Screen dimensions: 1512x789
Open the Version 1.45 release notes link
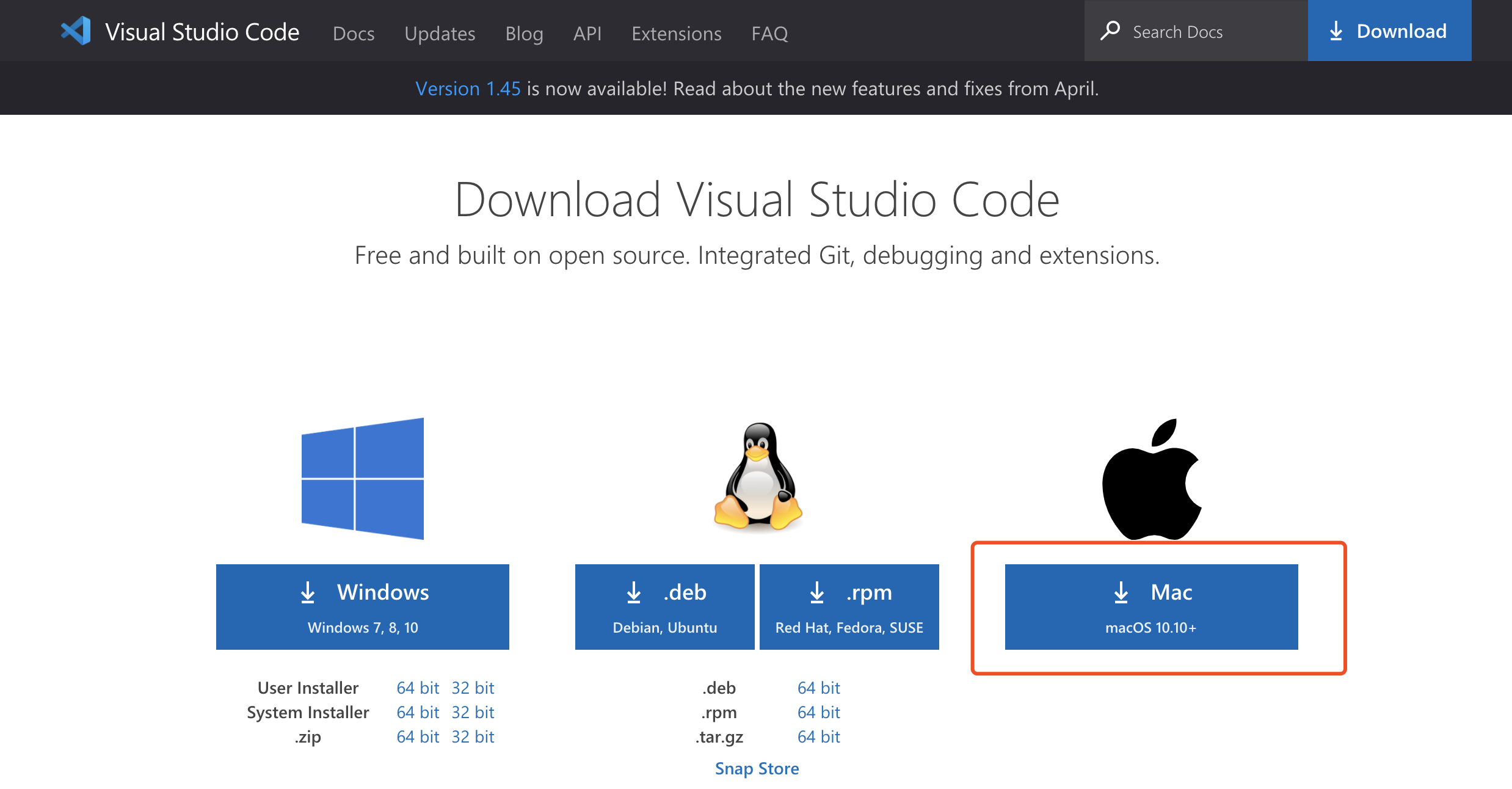click(x=467, y=88)
